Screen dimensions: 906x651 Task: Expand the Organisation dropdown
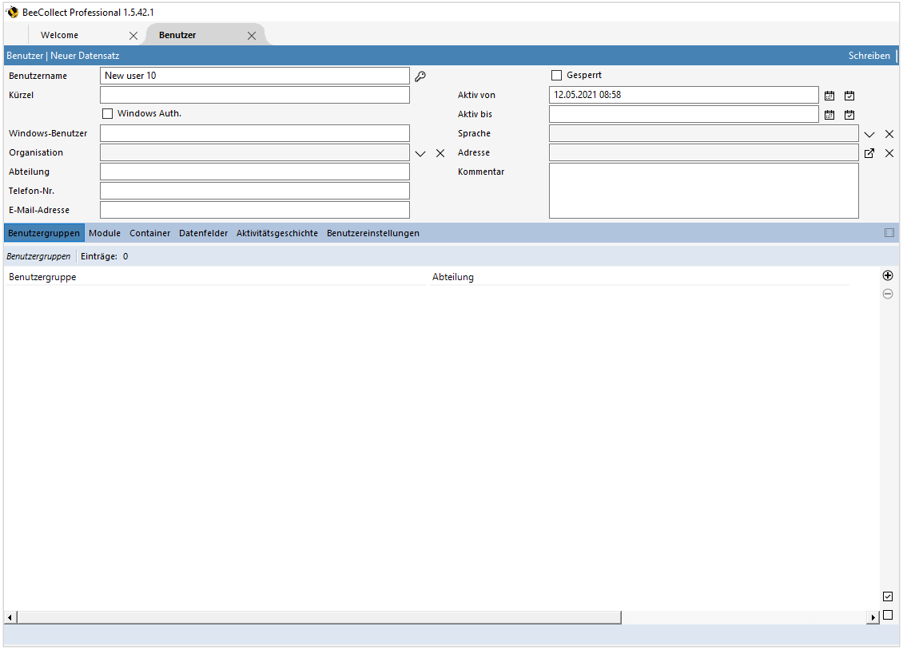[420, 153]
